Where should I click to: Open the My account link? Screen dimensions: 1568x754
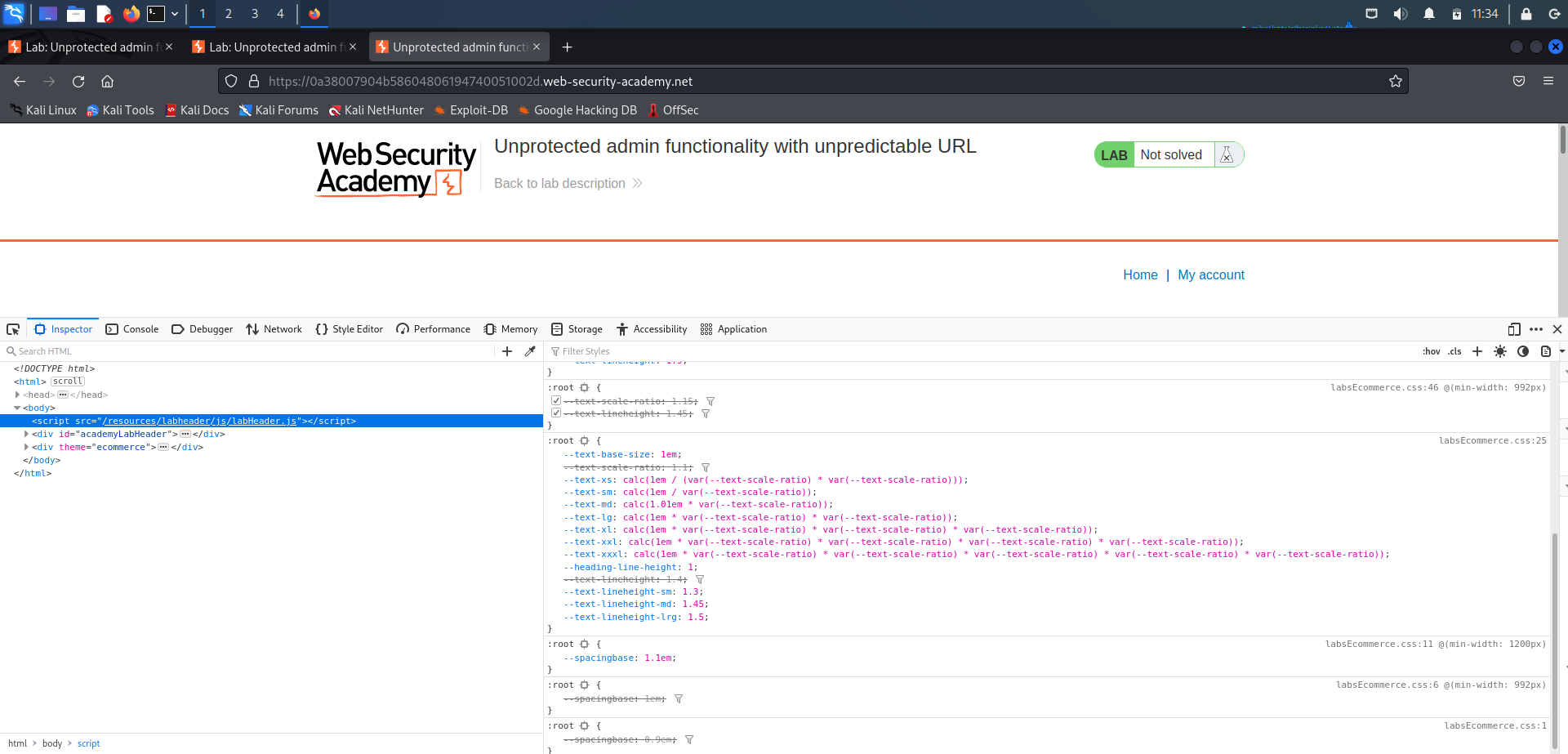click(1211, 275)
